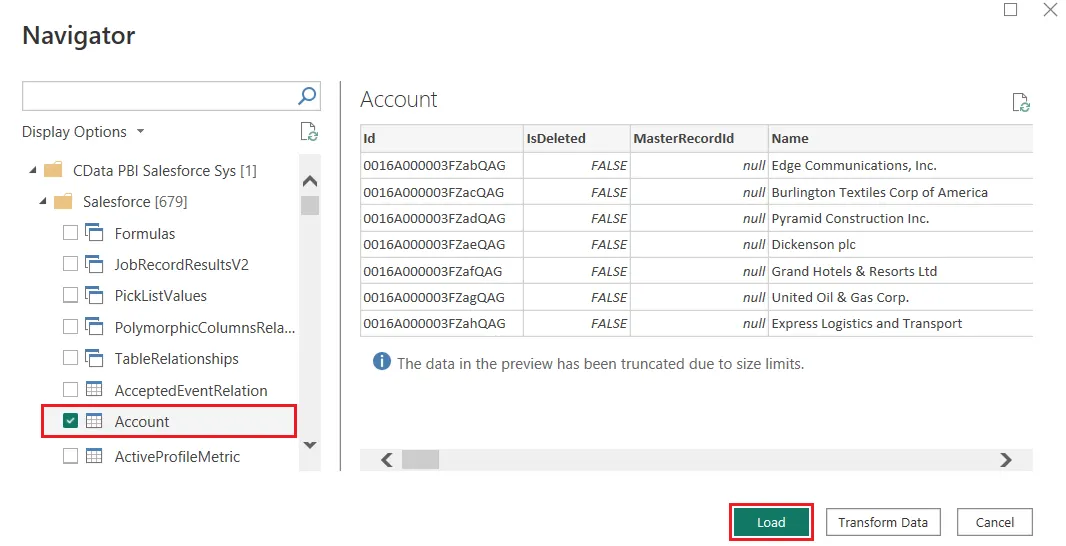Click the search magnifier icon
Image resolution: width=1066 pixels, height=546 pixels.
[307, 96]
